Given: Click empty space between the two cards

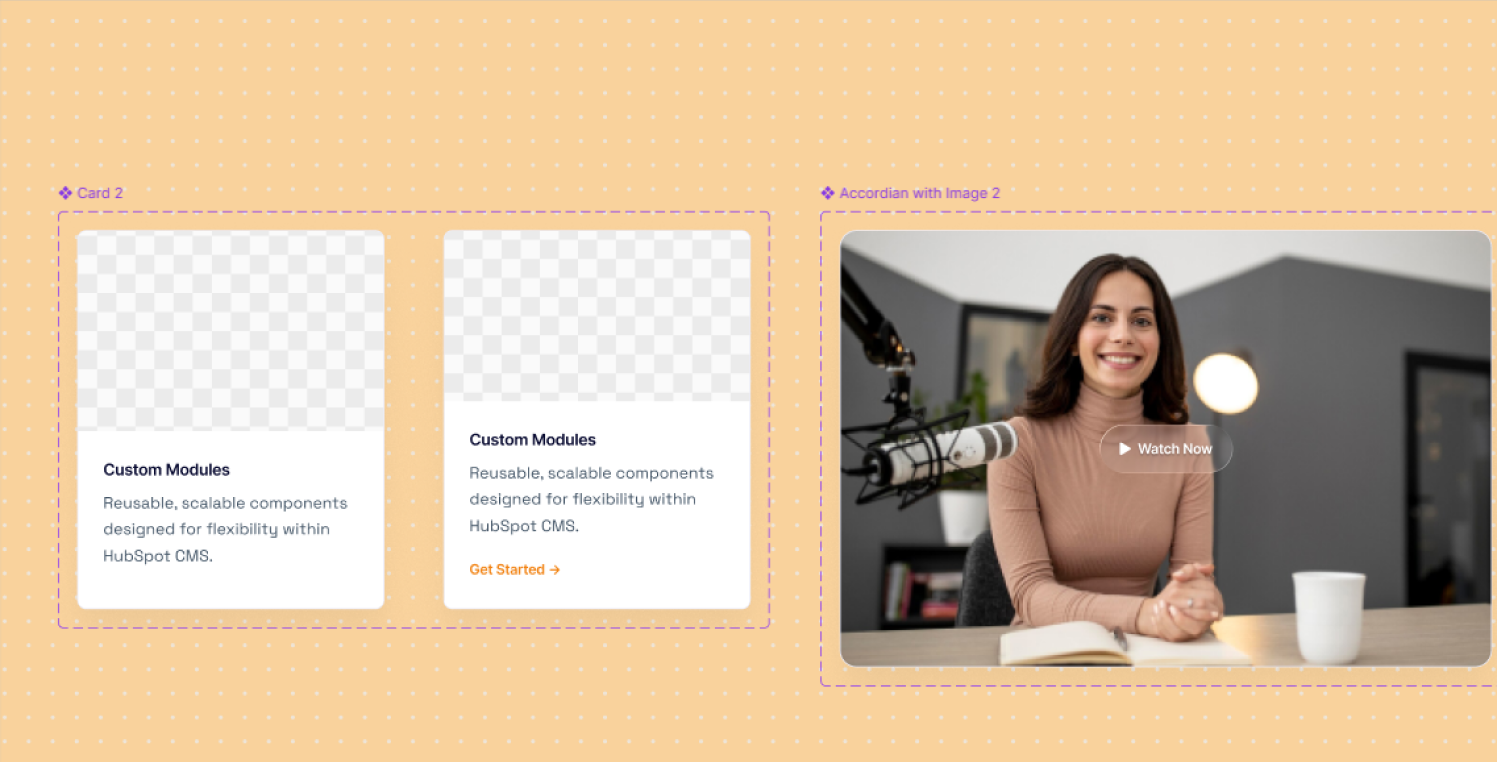Looking at the screenshot, I should click(414, 420).
